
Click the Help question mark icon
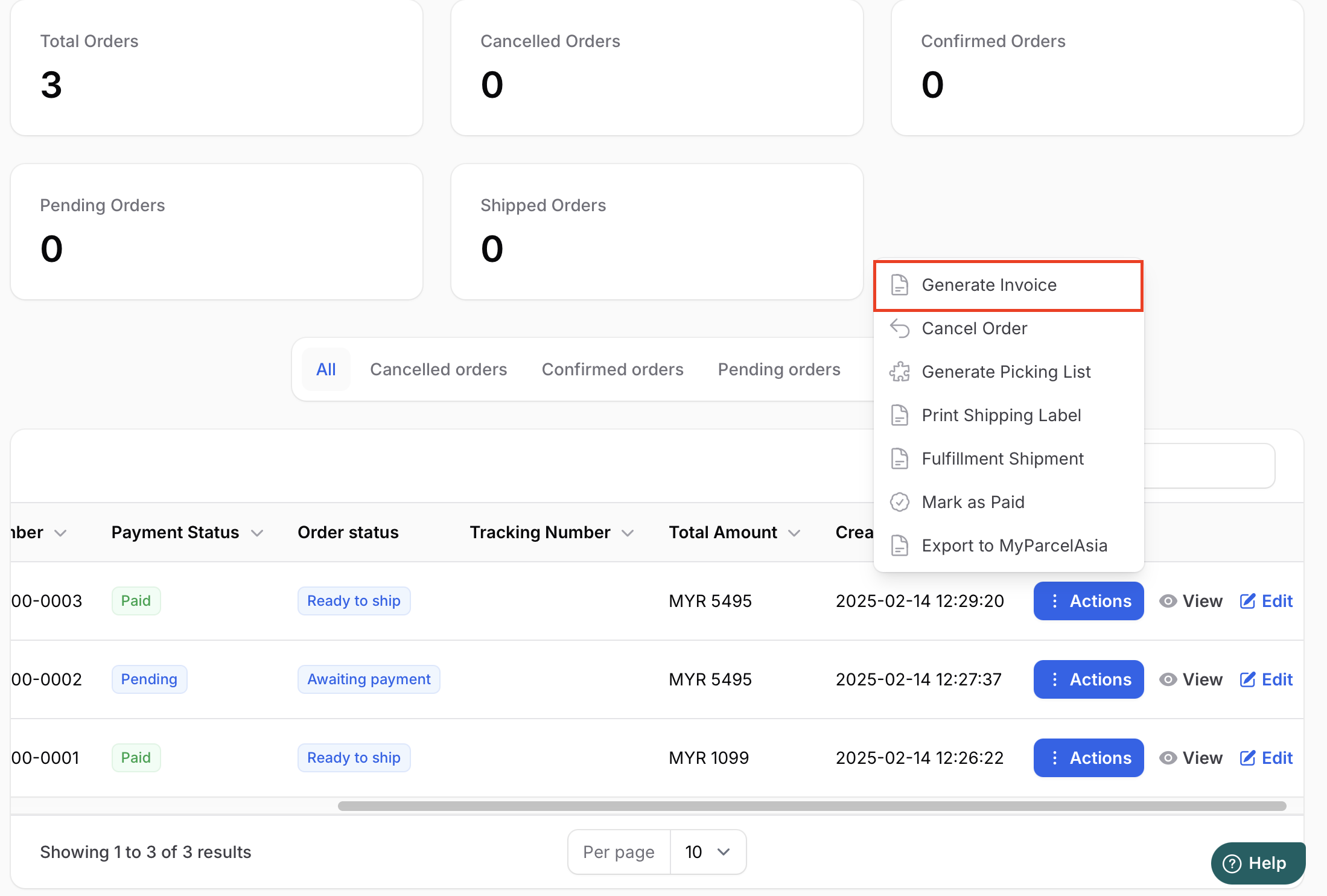click(1232, 863)
